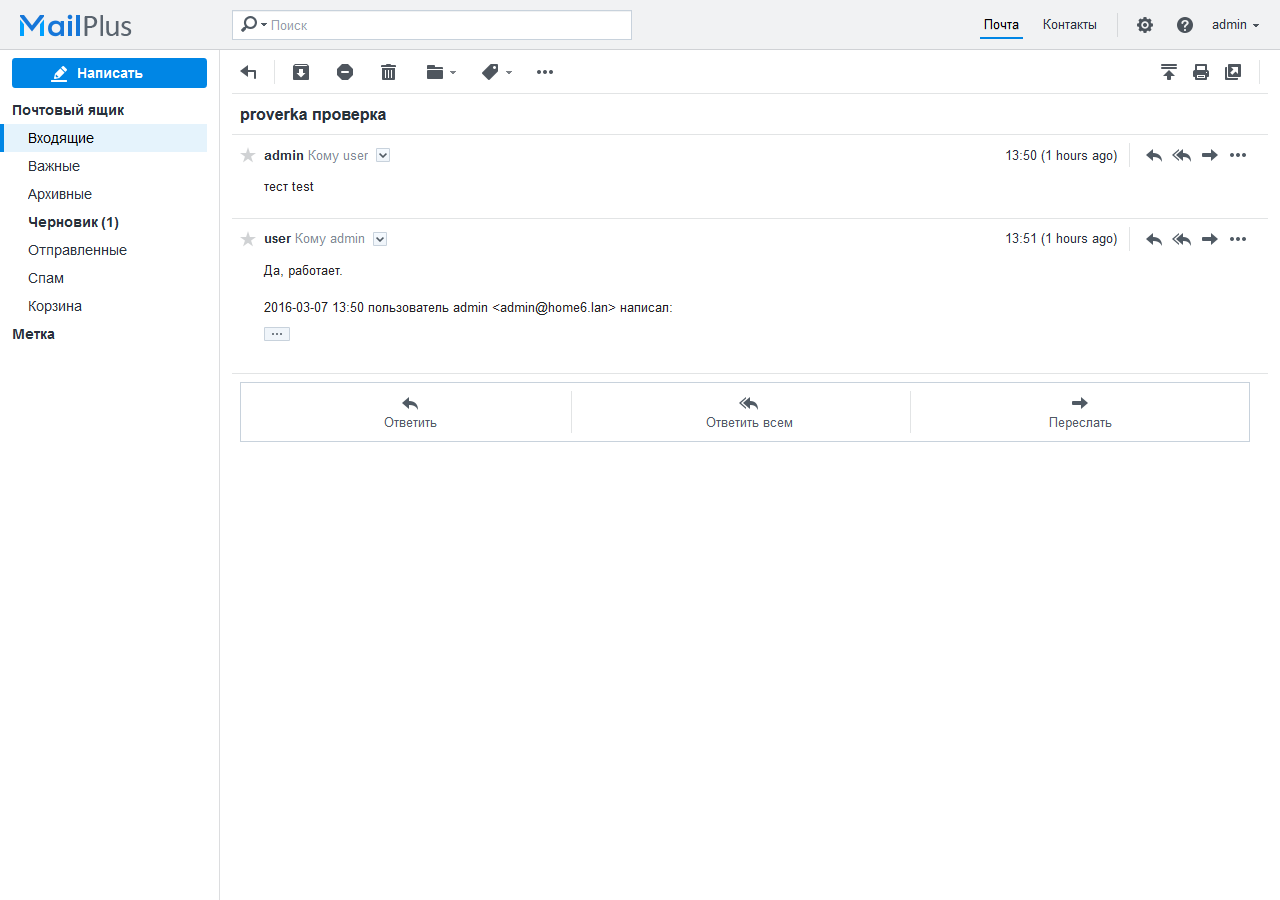Open toolbar more actions ellipsis

point(545,72)
